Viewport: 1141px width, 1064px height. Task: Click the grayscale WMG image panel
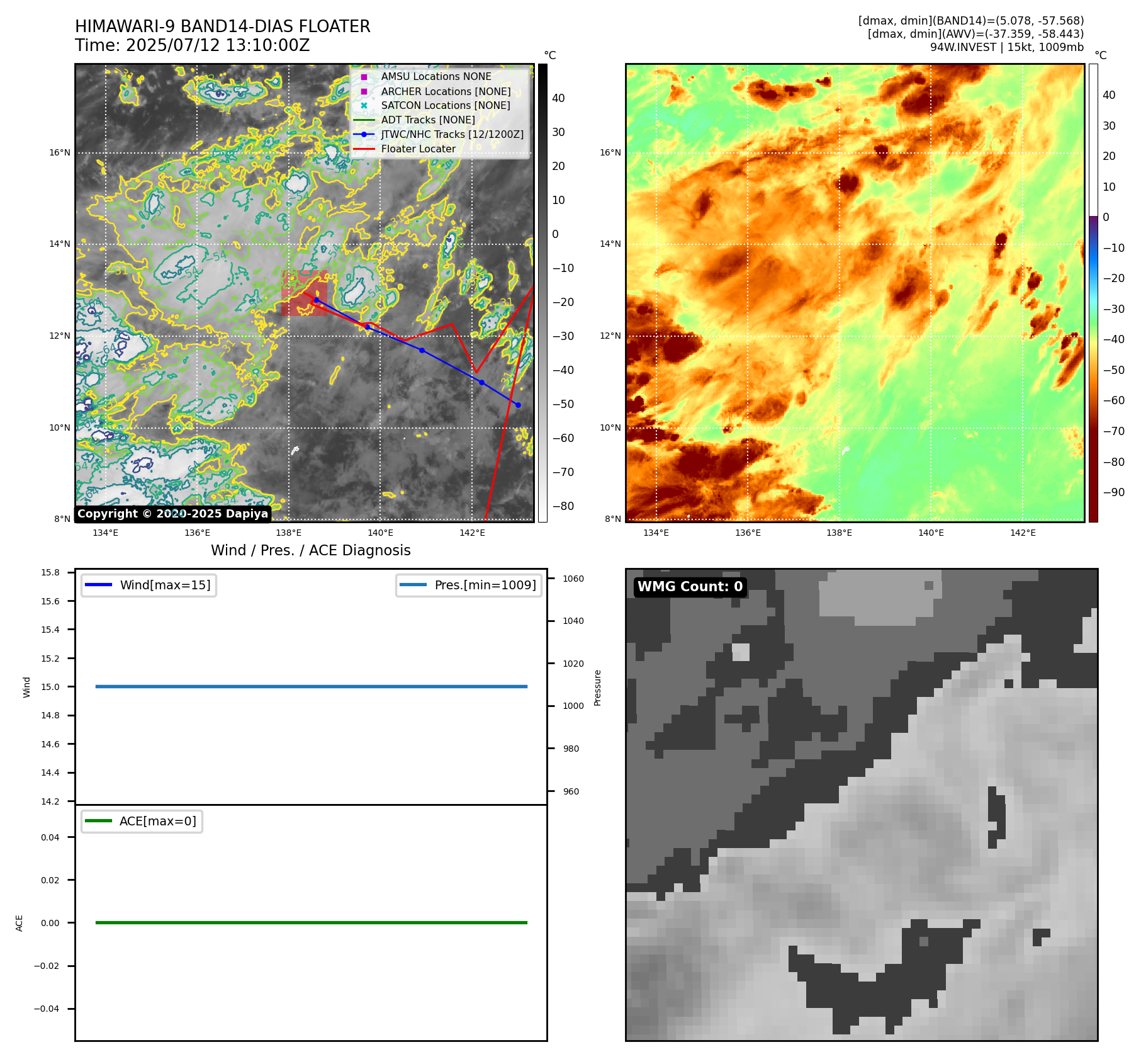(x=862, y=805)
